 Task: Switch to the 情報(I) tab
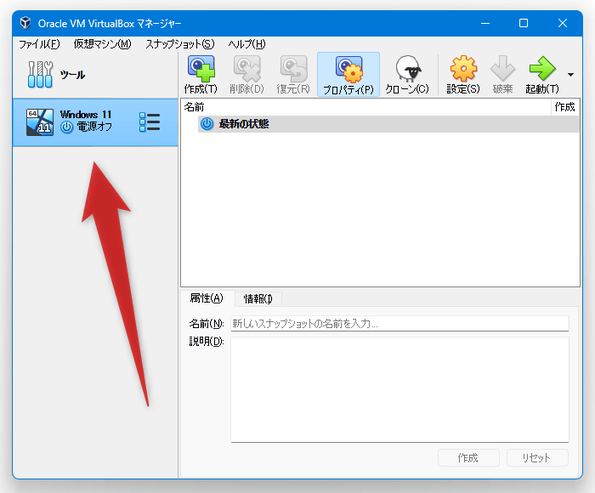tap(258, 299)
